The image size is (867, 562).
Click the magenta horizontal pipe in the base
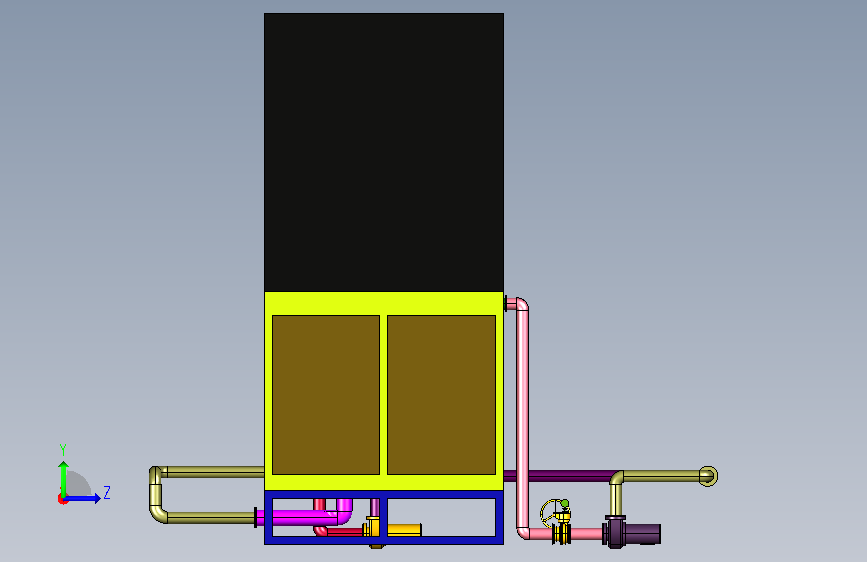pos(297,518)
